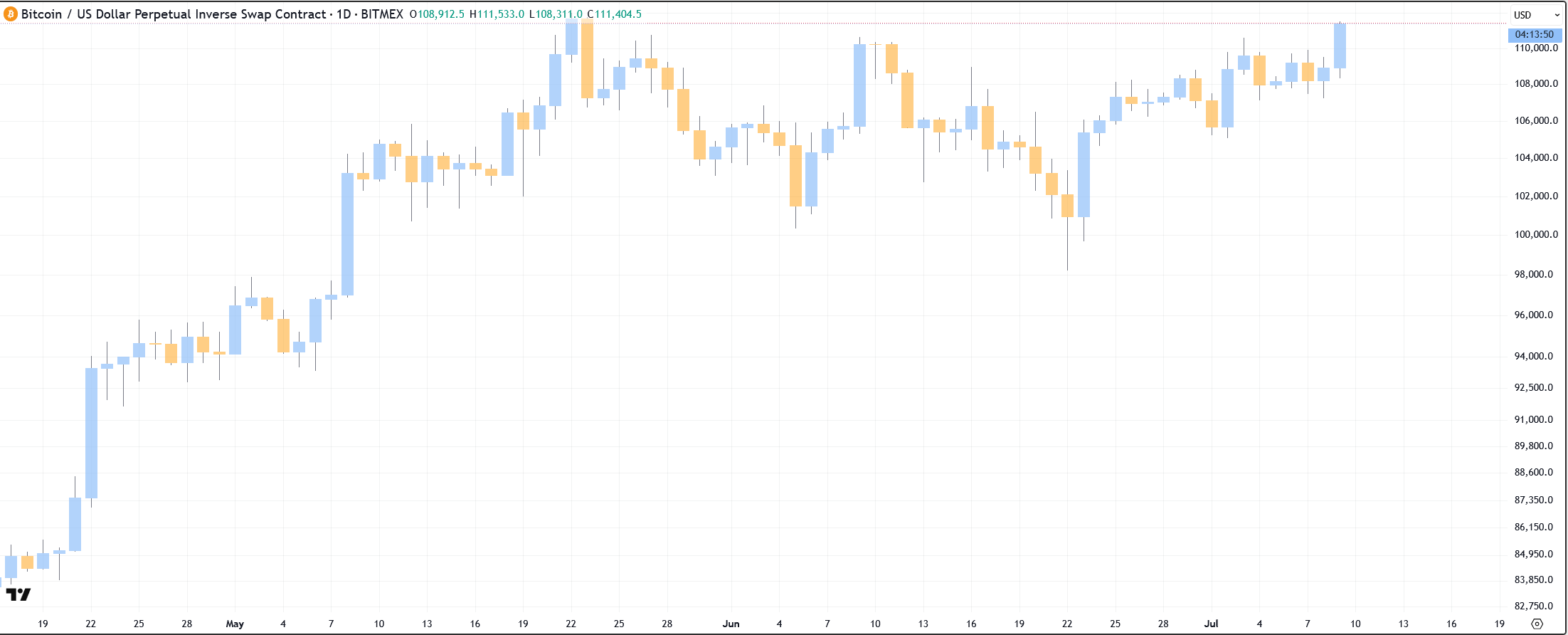The height and width of the screenshot is (635, 1568).
Task: Click the high value H111,533.0
Action: (497, 14)
